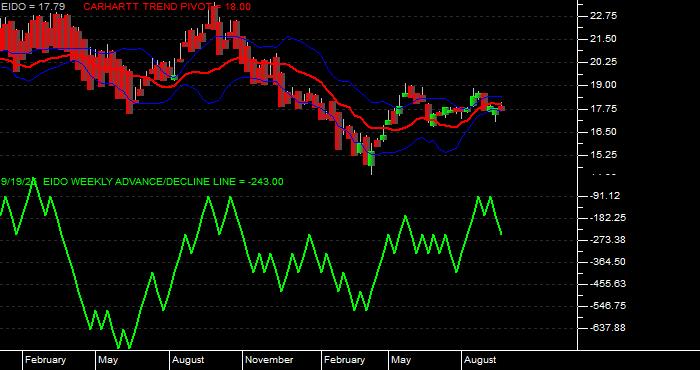
Task: Click the -91.12 indicator axis value
Action: pyautogui.click(x=605, y=196)
